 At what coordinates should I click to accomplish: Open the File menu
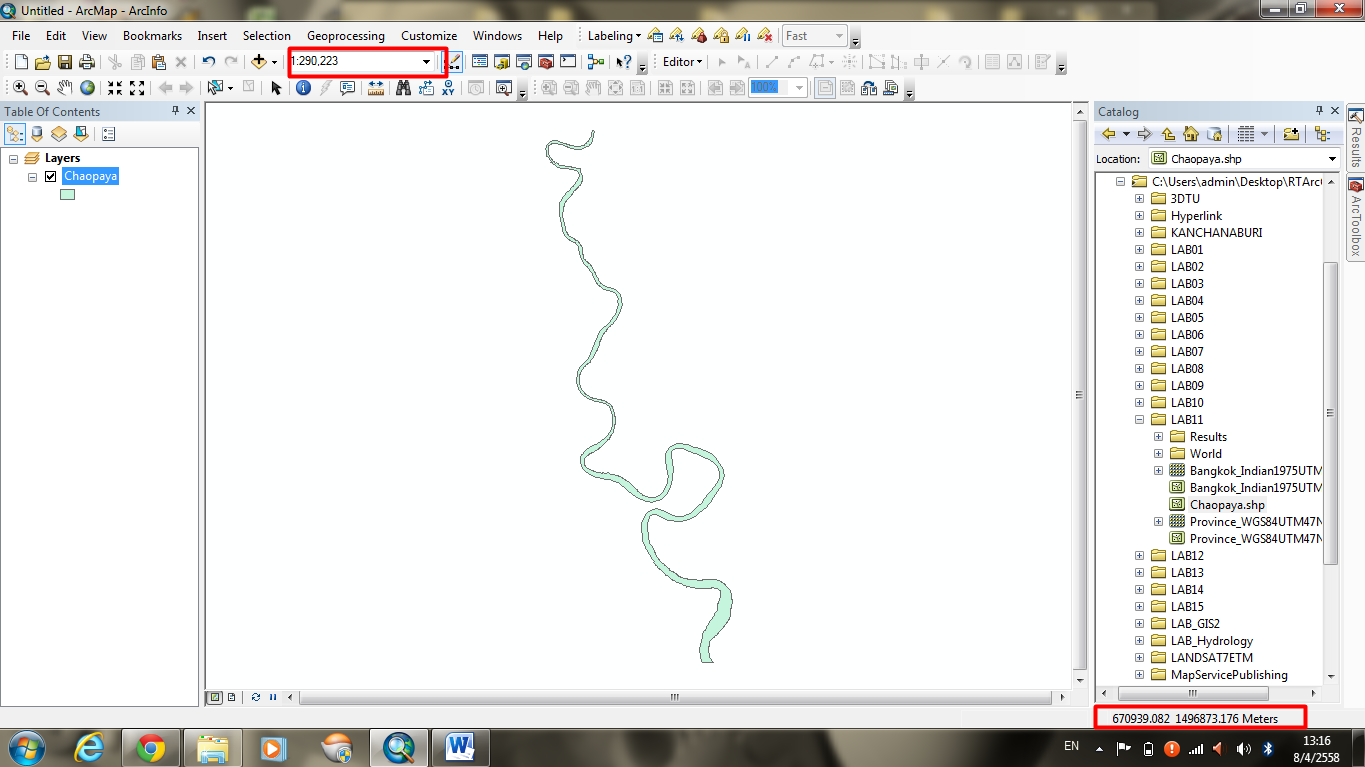pyautogui.click(x=21, y=36)
